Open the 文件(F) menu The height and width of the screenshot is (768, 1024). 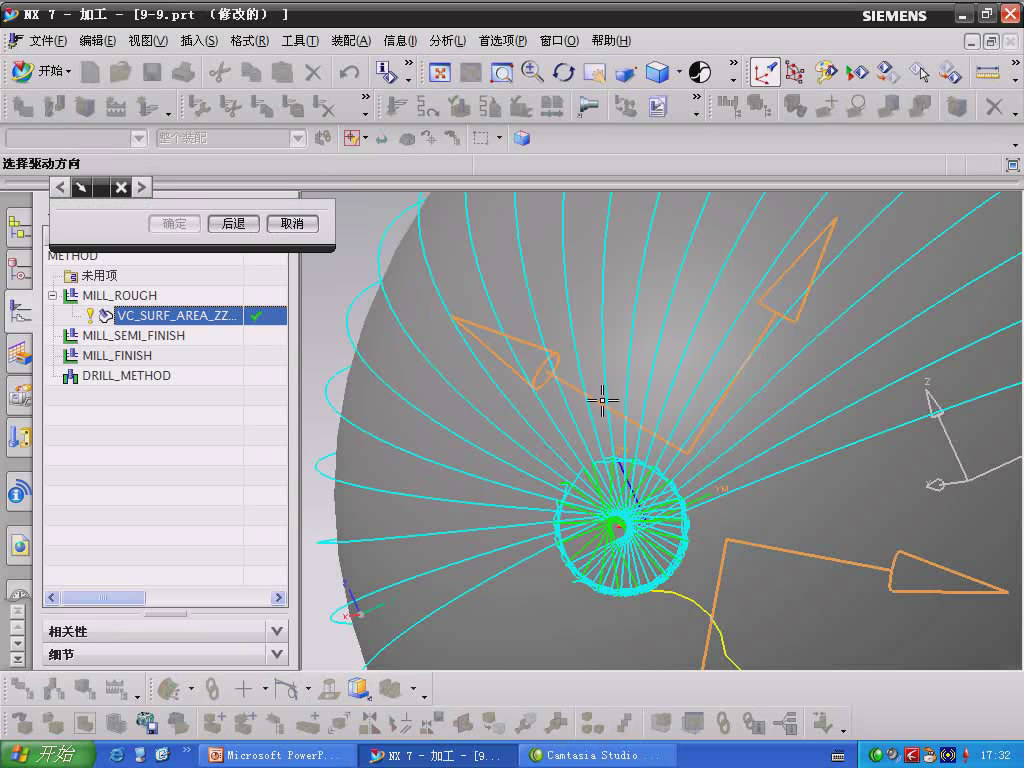pyautogui.click(x=48, y=41)
